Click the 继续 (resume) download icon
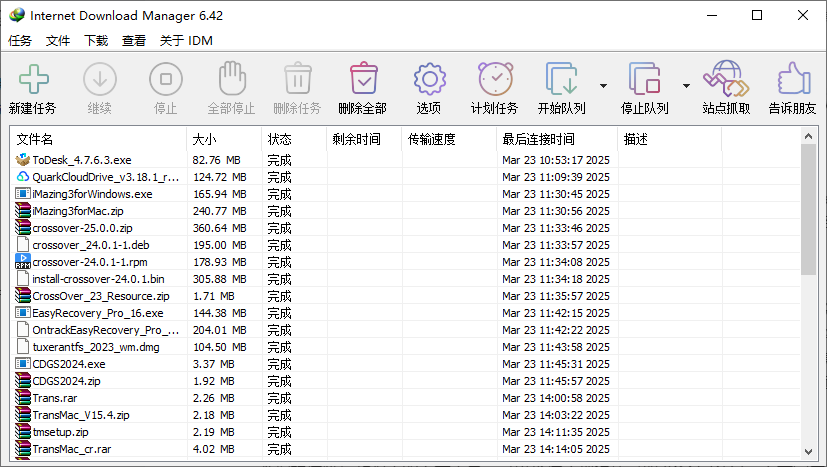The image size is (827, 467). pos(100,79)
